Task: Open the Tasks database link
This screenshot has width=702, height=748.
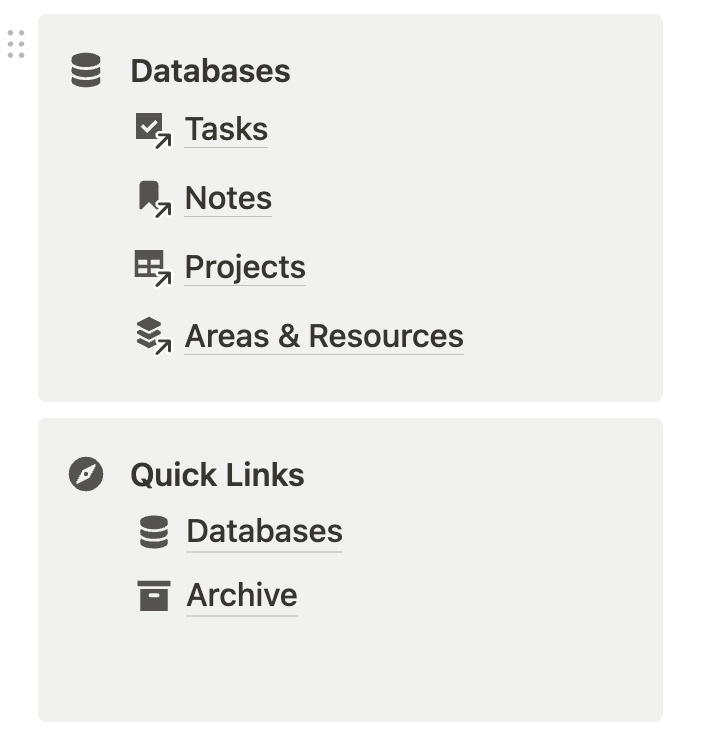Action: pos(226,130)
